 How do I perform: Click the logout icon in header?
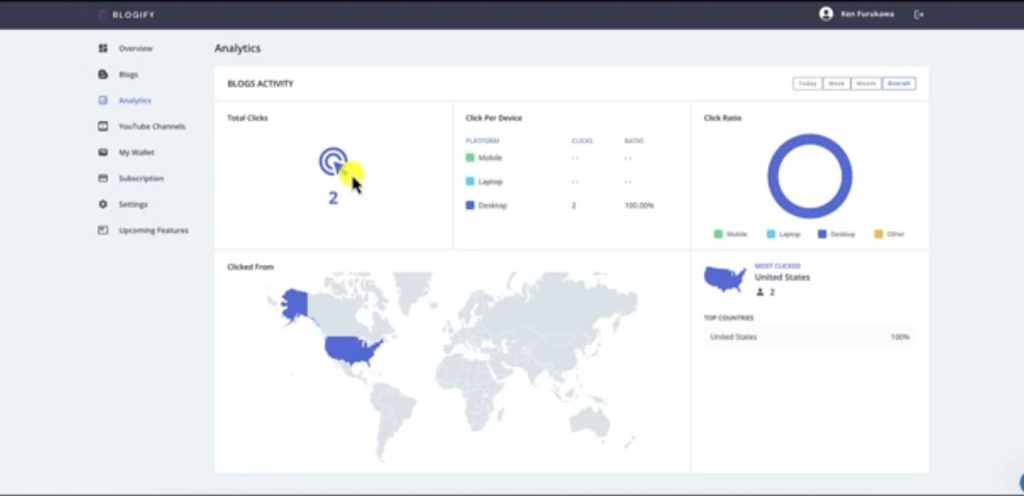click(919, 14)
